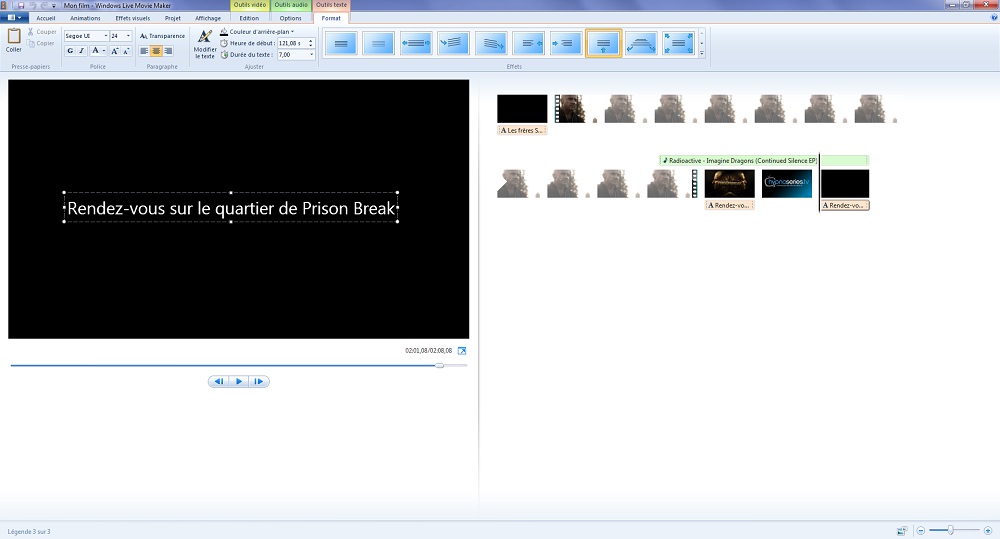This screenshot has width=1000, height=539.
Task: Click the blue Help question icon
Action: pyautogui.click(x=994, y=18)
